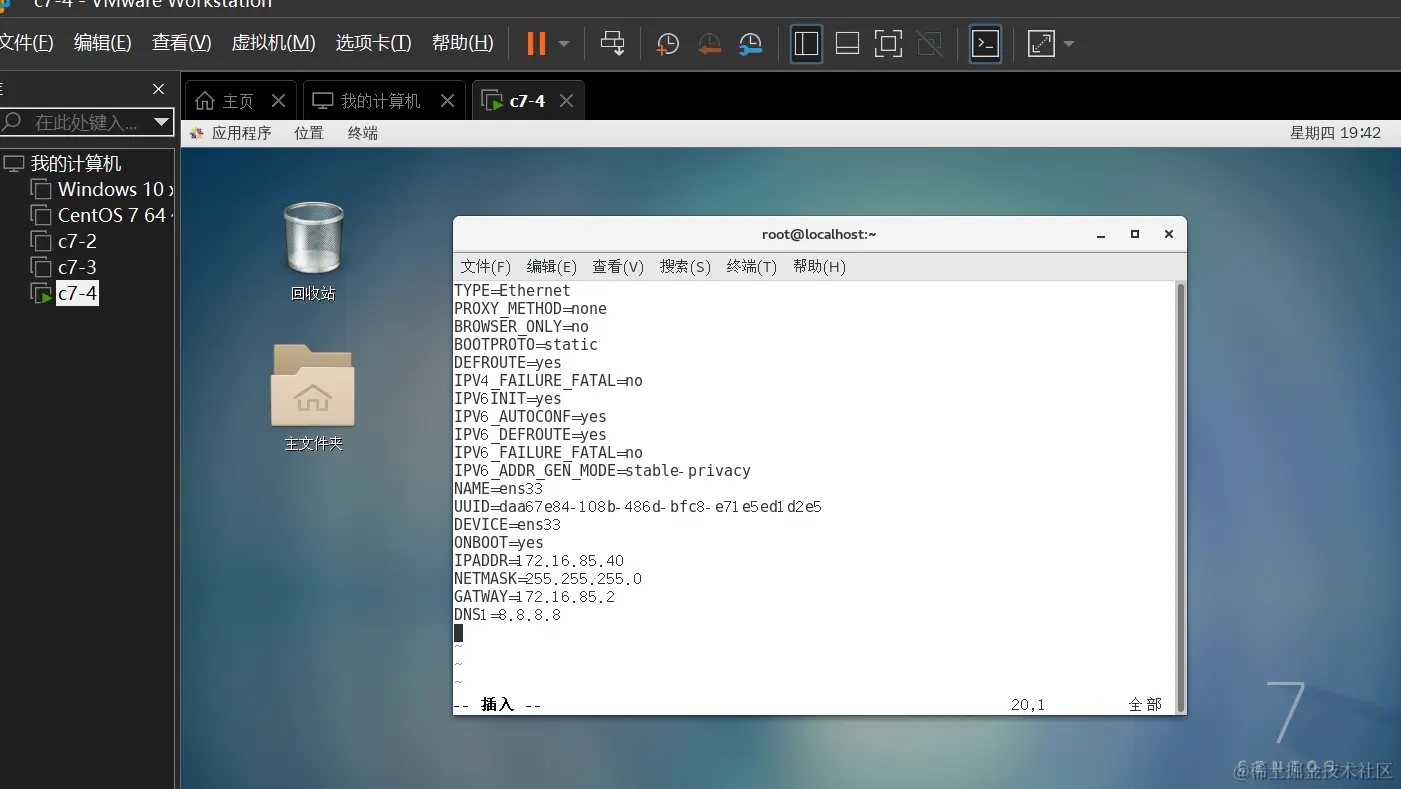Click the terminal's vertical scrollbar
Image resolution: width=1401 pixels, height=789 pixels.
click(1180, 497)
